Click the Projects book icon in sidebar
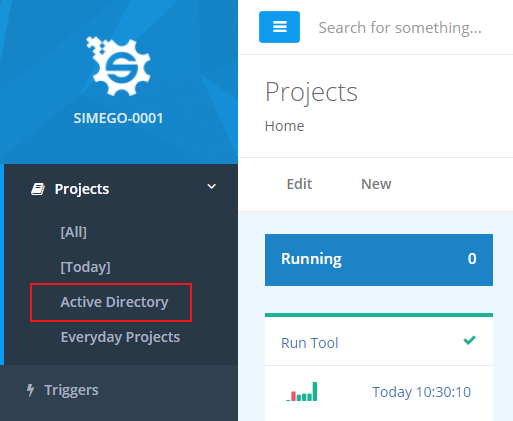This screenshot has width=513, height=421. pos(38,189)
